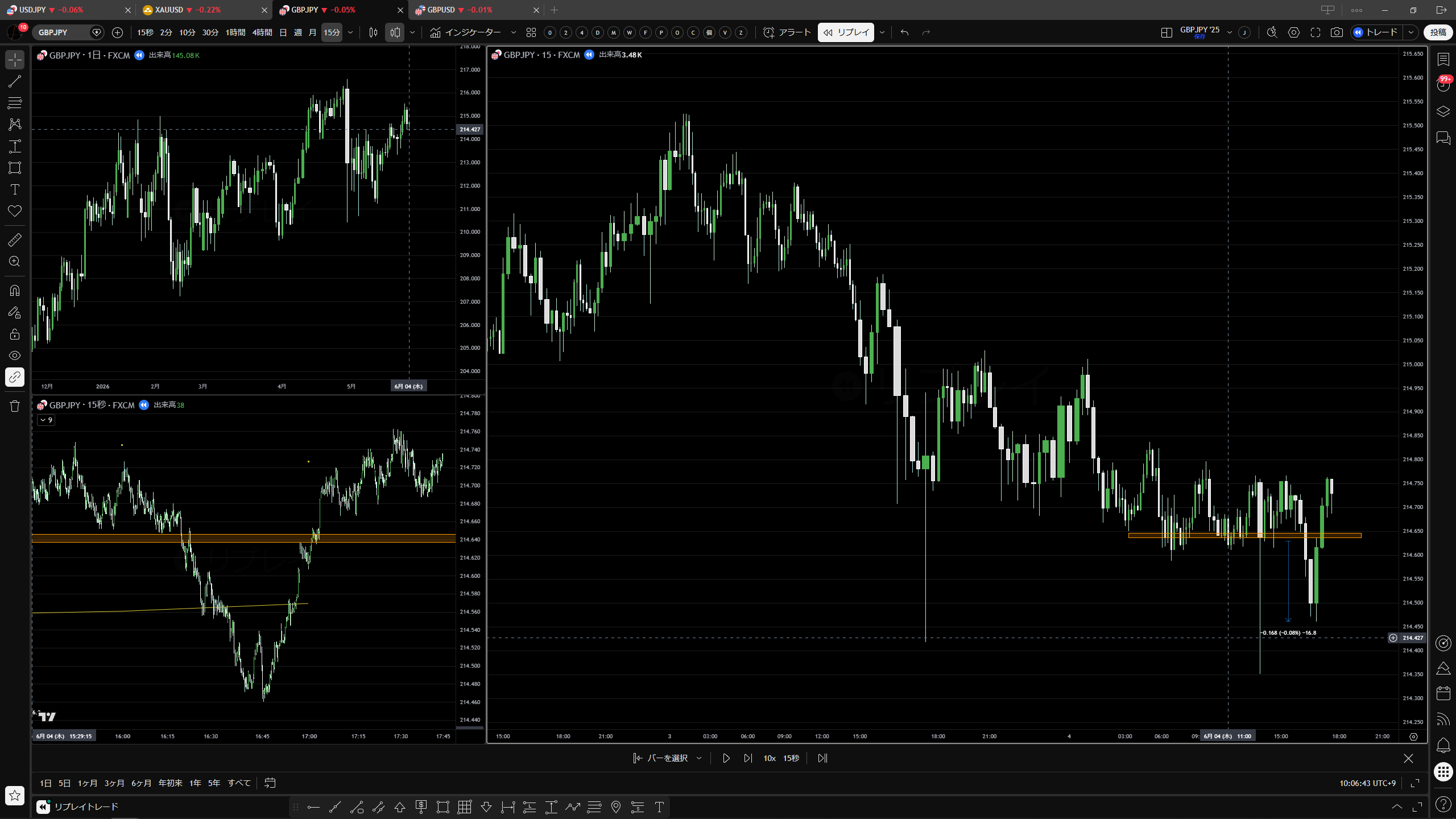1456x819 pixels.
Task: Open chart settings gear icon
Action: [1294, 32]
